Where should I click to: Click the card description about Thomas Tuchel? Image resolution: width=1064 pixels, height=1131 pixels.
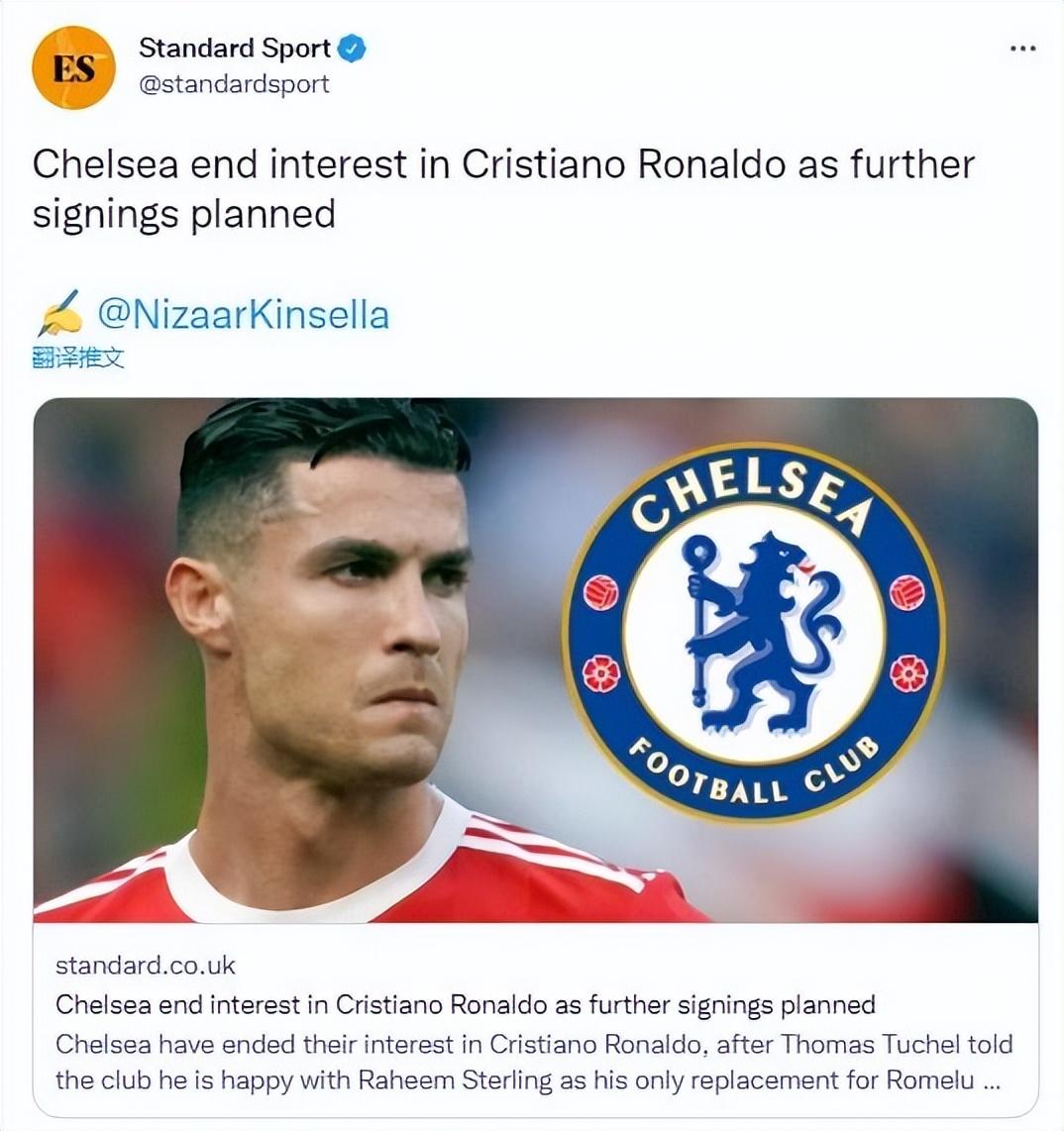(533, 1062)
